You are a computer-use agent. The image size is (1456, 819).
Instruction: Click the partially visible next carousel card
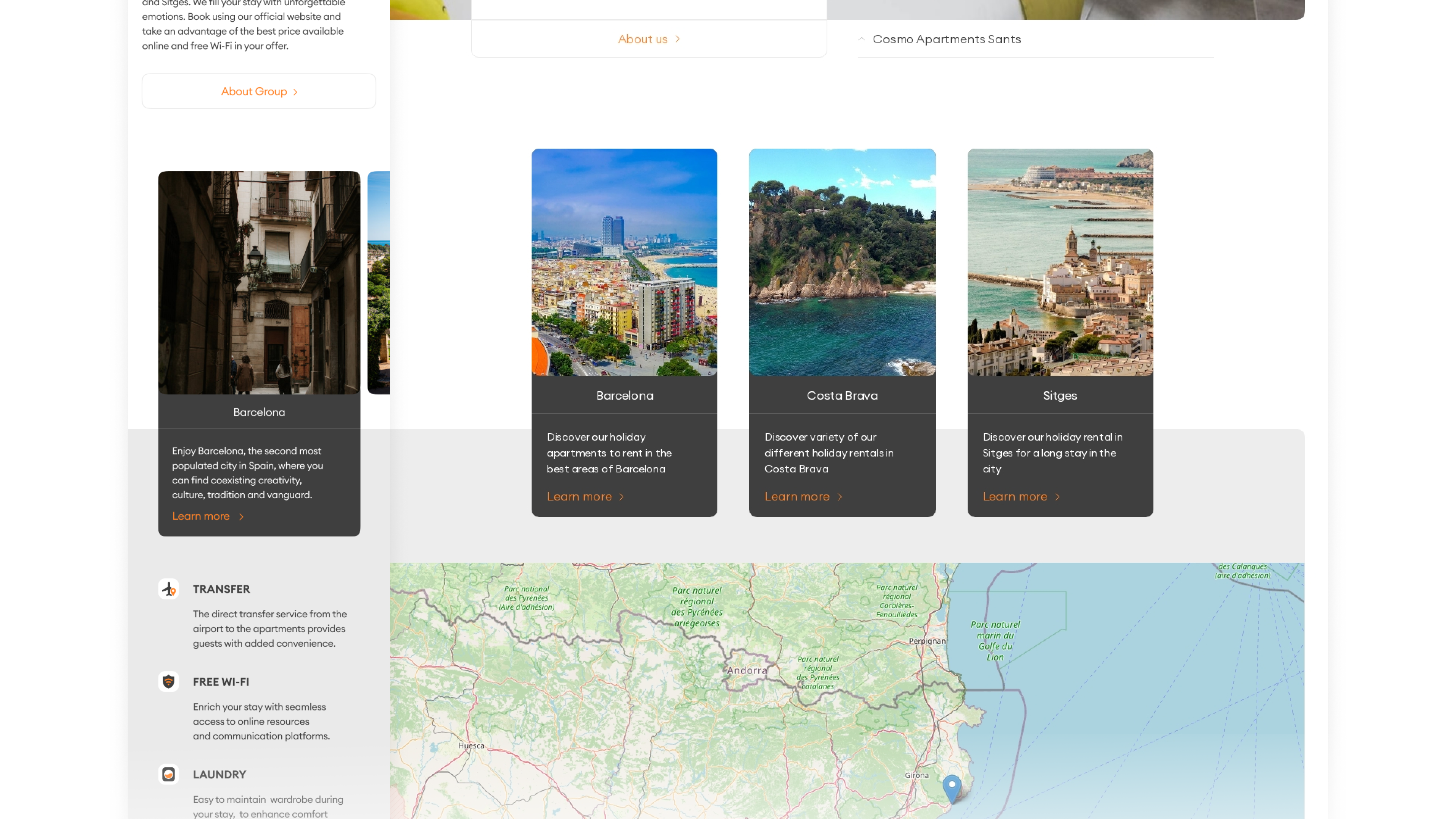pos(379,282)
